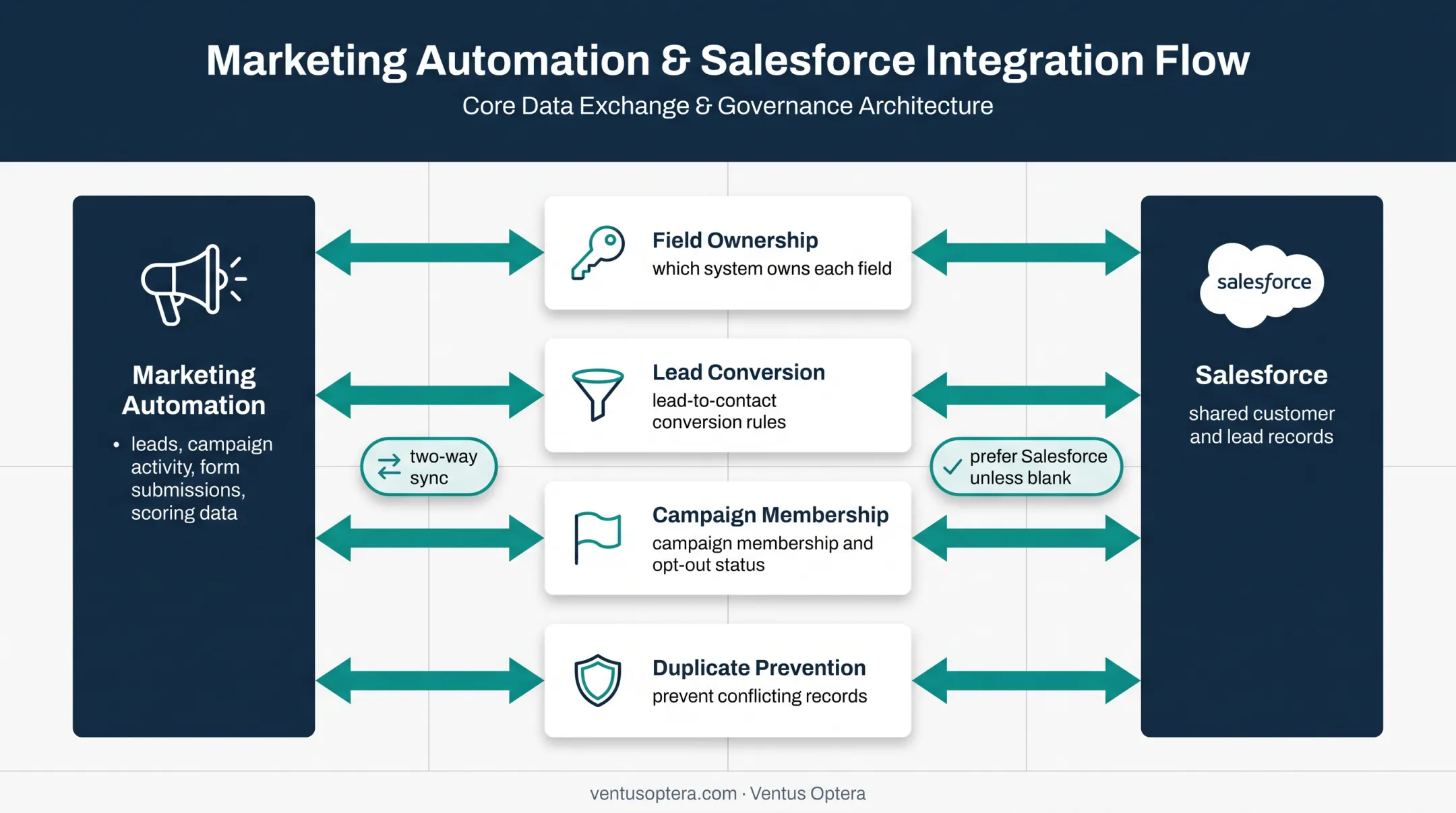
Task: Click the Salesforce cloud logo
Action: 1261,284
